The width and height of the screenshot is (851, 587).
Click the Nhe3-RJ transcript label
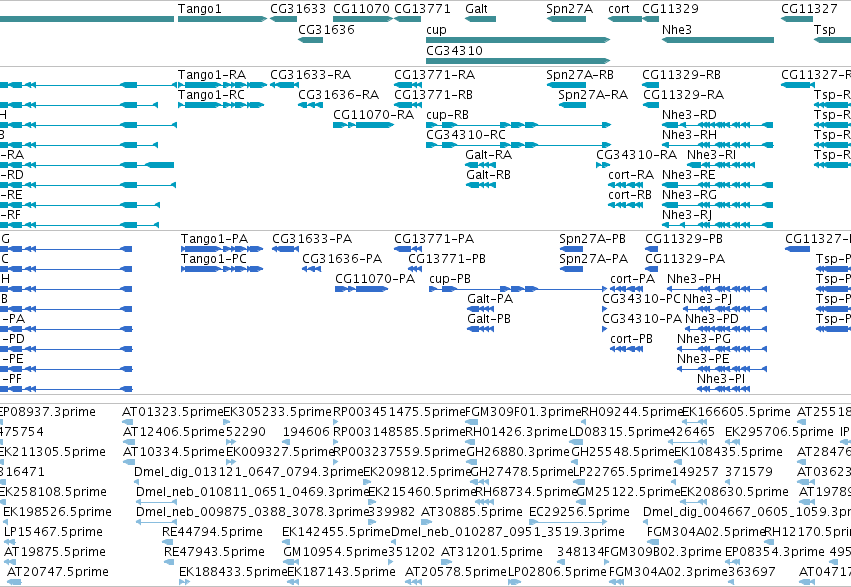pos(687,215)
